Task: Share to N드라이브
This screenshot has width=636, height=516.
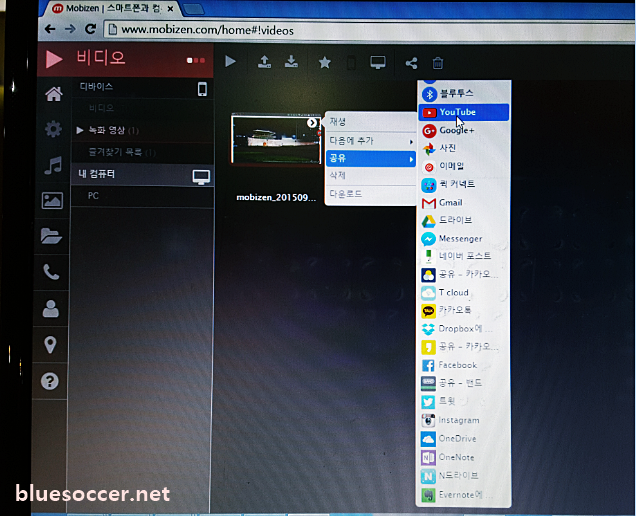Action: [x=464, y=476]
